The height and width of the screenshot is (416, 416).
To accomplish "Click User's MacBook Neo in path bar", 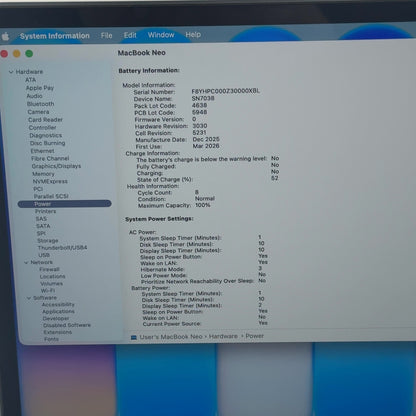I will tap(171, 337).
